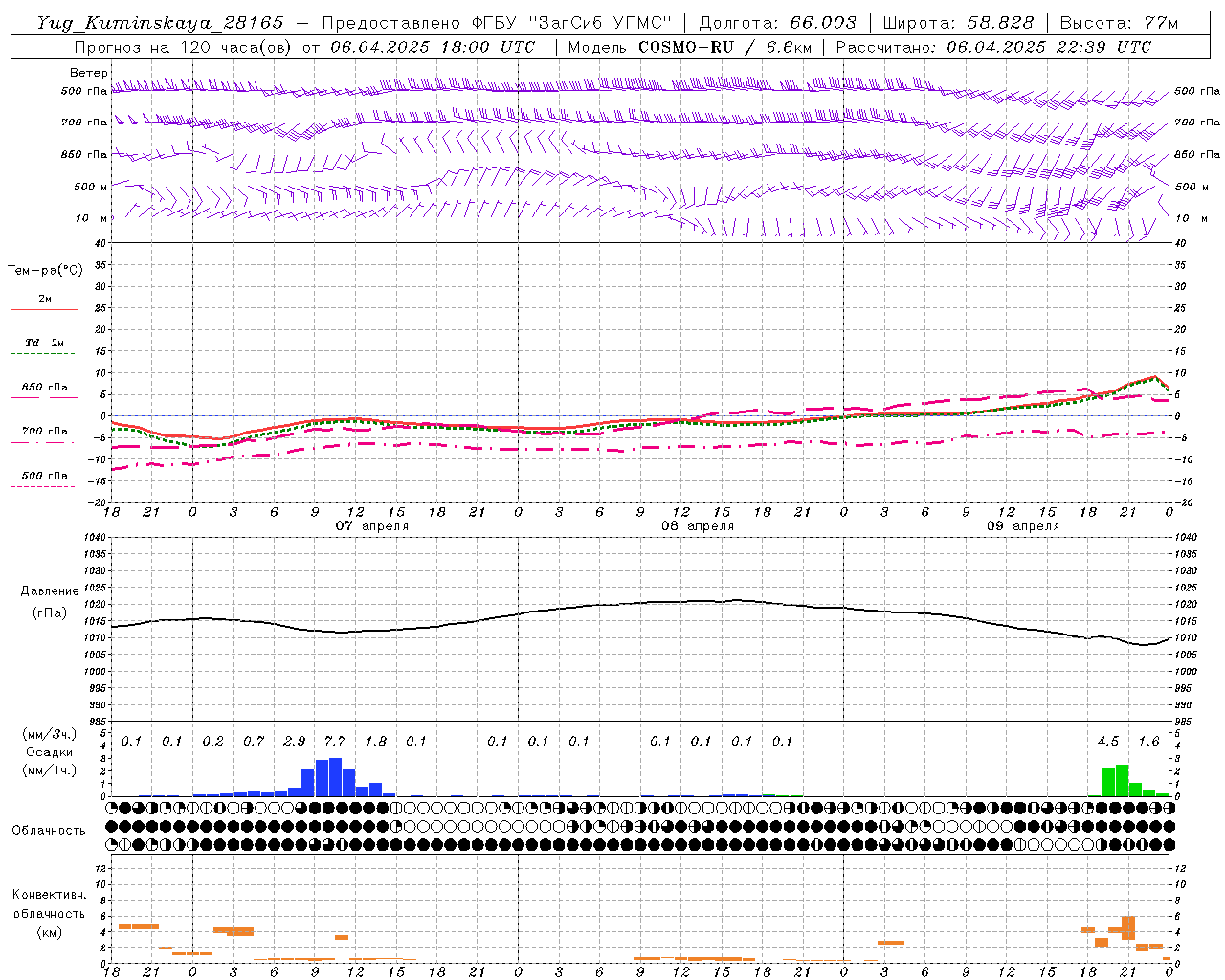Screen dimensions: 1225x980
Task: Click the Осадки precipitation label
Action: 49,752
